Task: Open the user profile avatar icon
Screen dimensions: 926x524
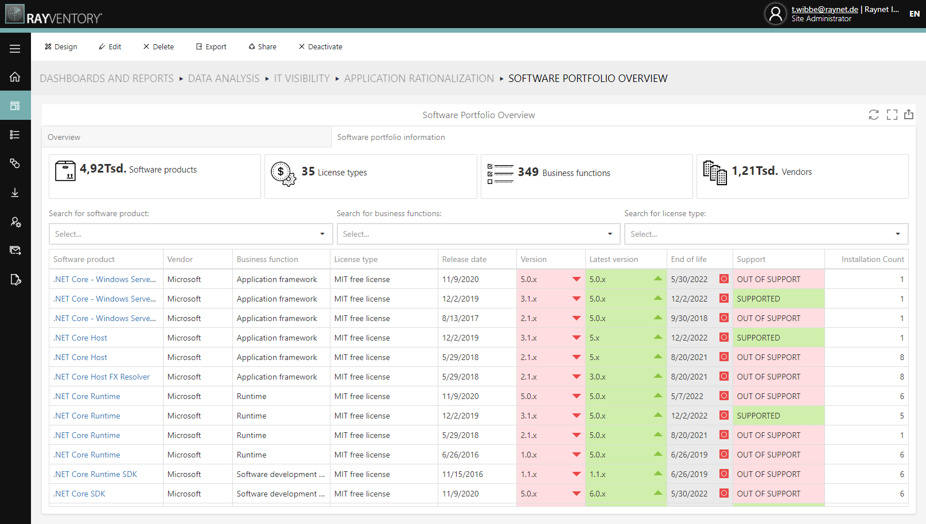Action: click(x=775, y=14)
